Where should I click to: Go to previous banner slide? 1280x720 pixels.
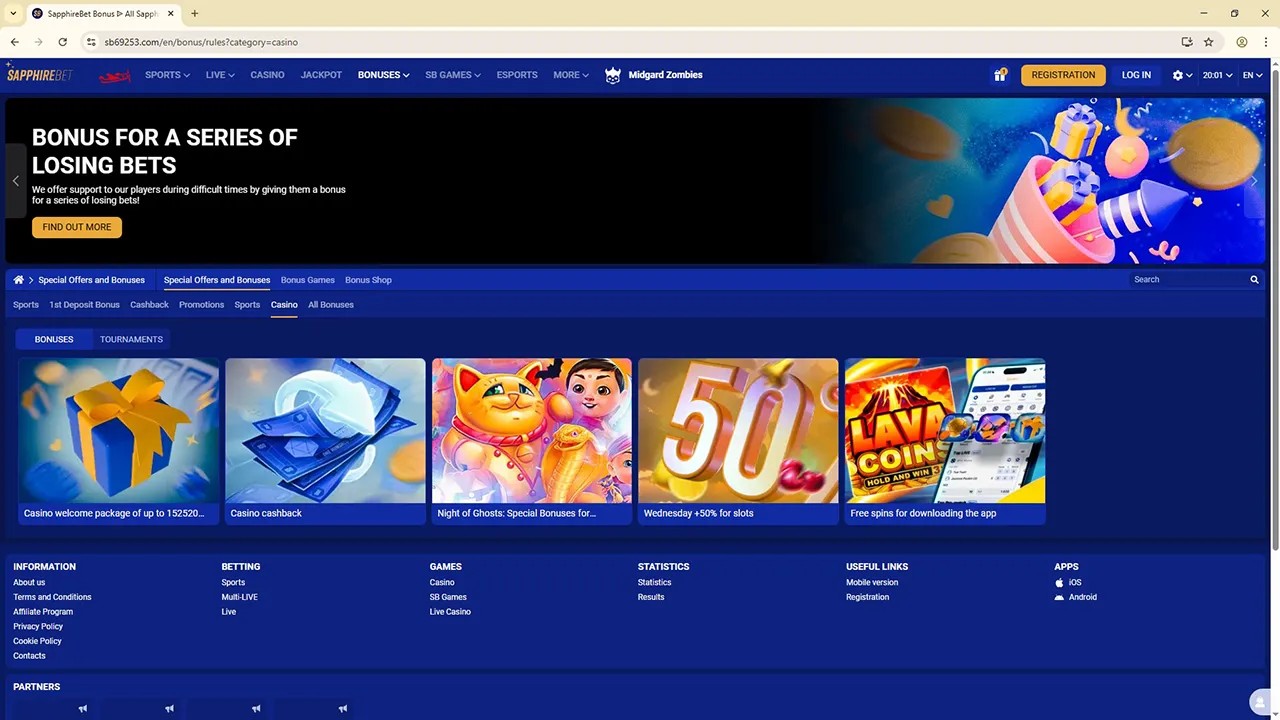click(x=15, y=181)
